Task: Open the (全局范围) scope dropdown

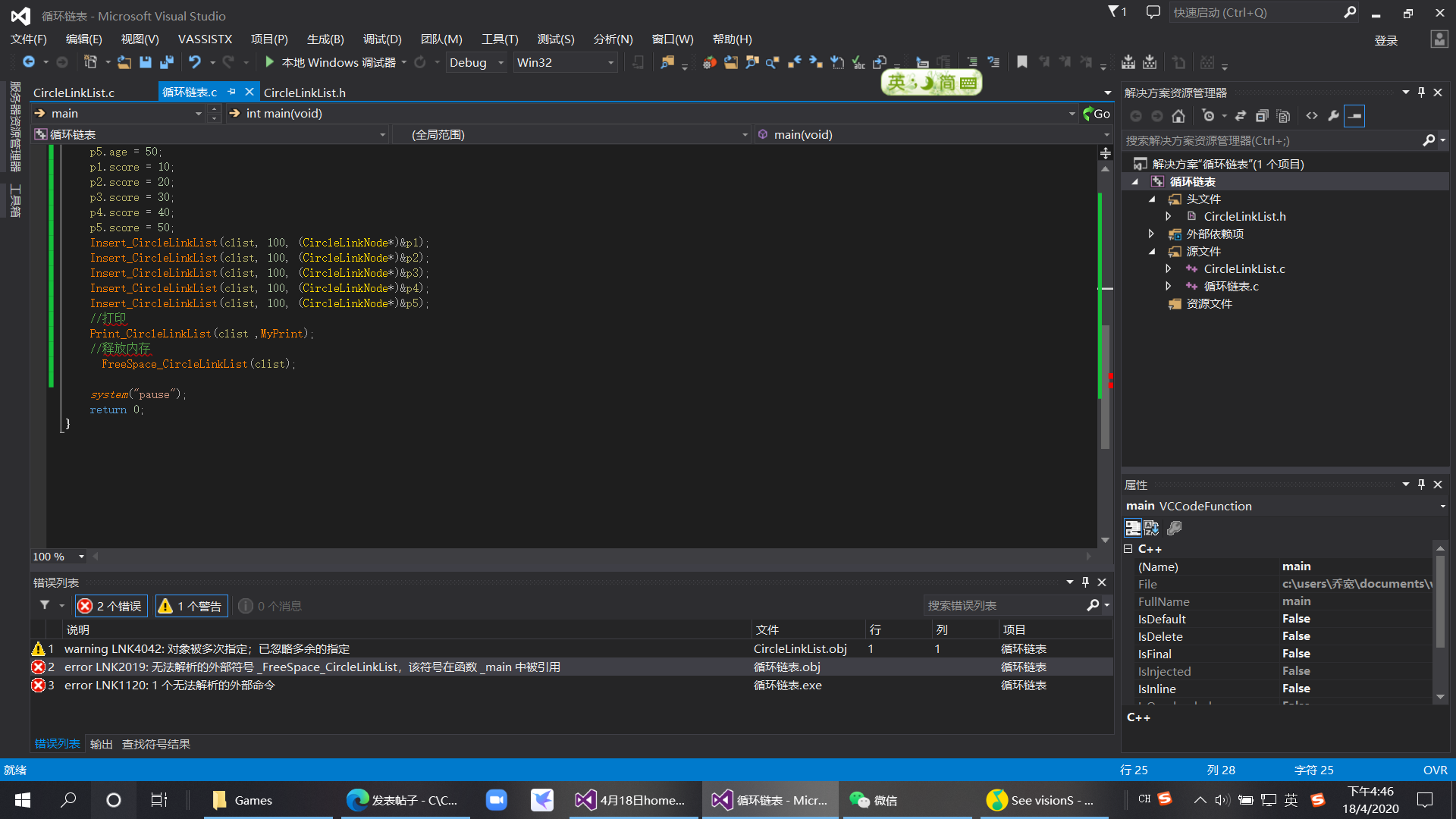Action: point(573,135)
